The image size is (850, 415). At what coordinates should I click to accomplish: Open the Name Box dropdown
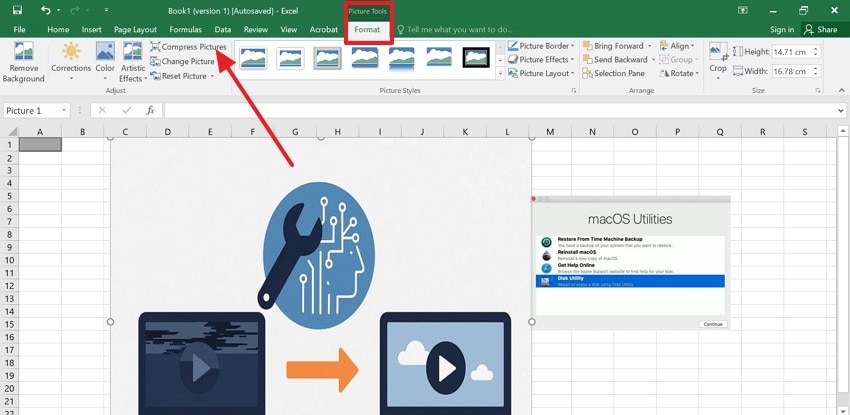click(x=64, y=111)
